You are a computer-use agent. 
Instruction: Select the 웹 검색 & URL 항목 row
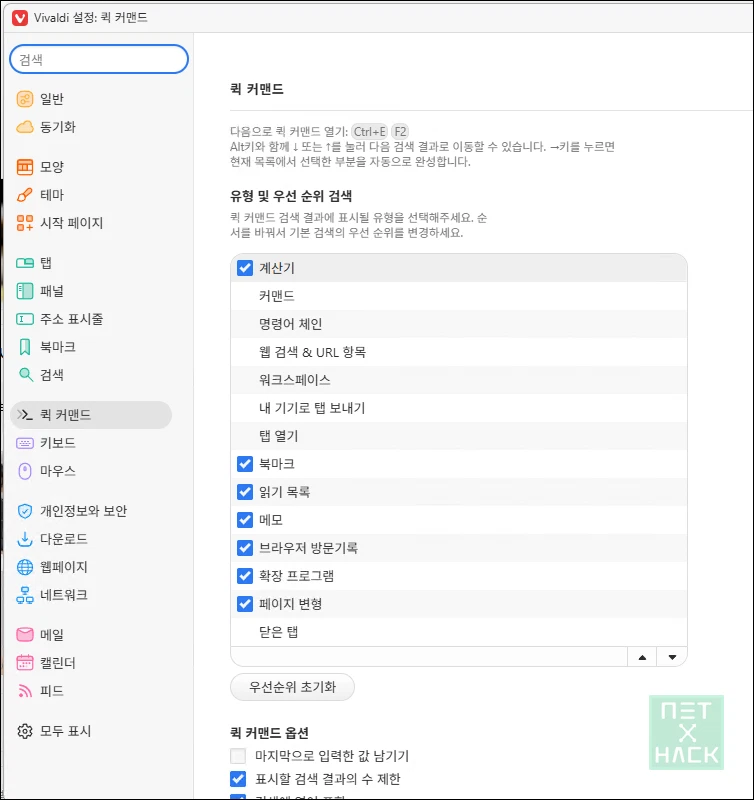click(459, 352)
